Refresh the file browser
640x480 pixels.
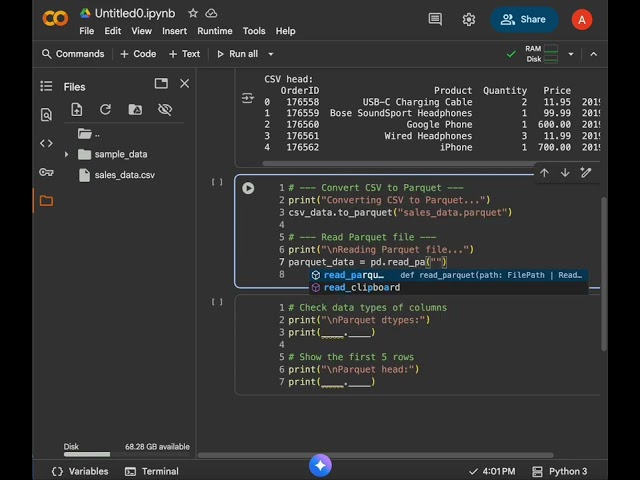click(x=105, y=109)
